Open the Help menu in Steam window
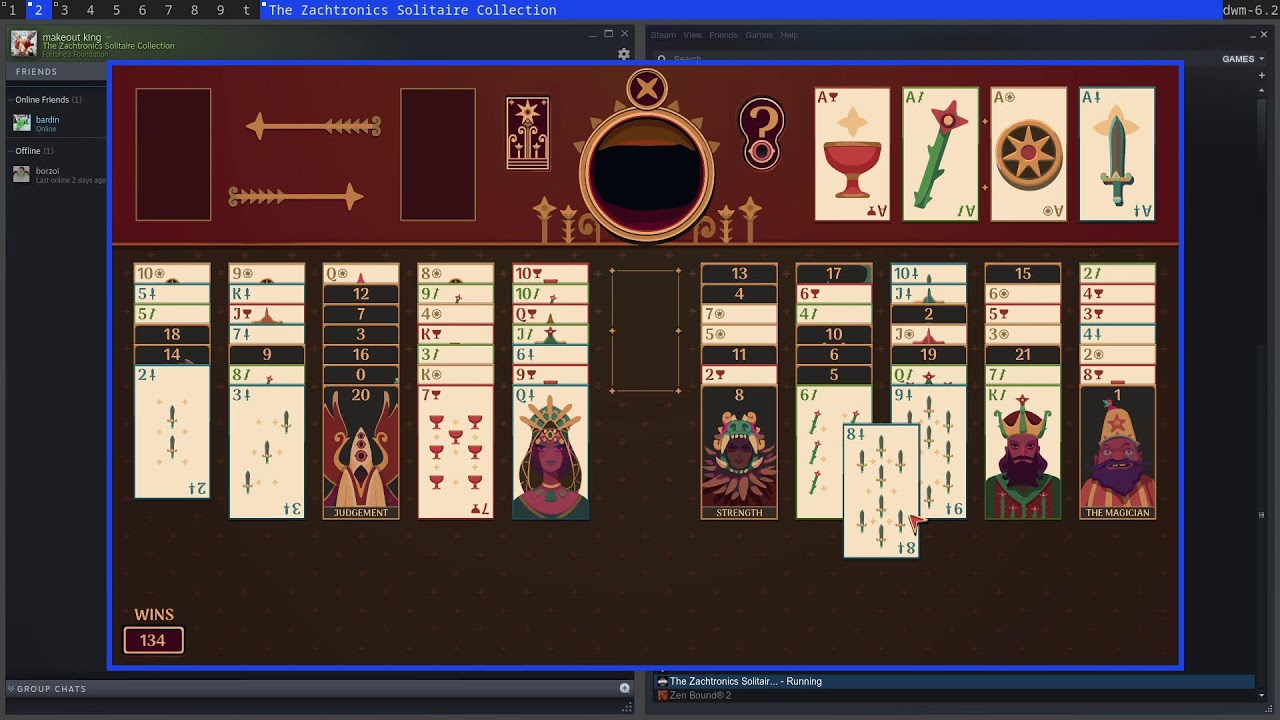Screen dimensions: 1280x720 tap(789, 35)
